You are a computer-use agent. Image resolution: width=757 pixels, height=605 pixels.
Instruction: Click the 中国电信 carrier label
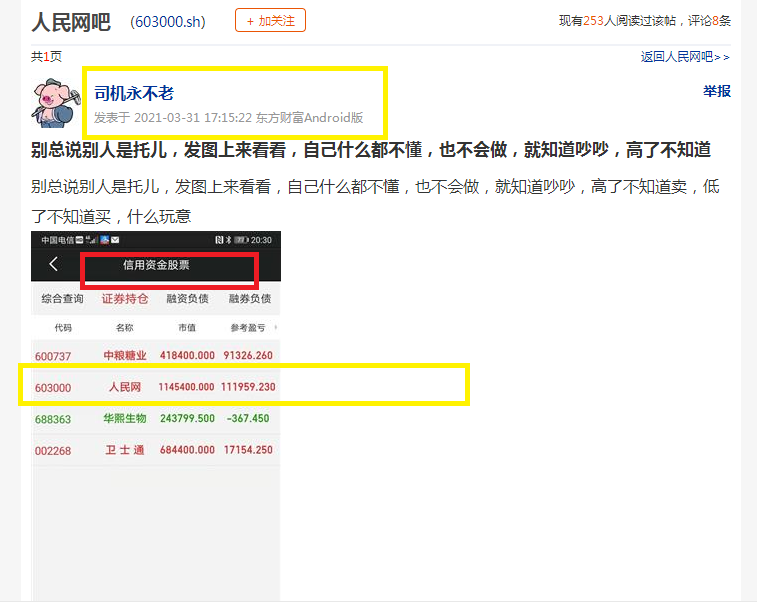tap(58, 240)
